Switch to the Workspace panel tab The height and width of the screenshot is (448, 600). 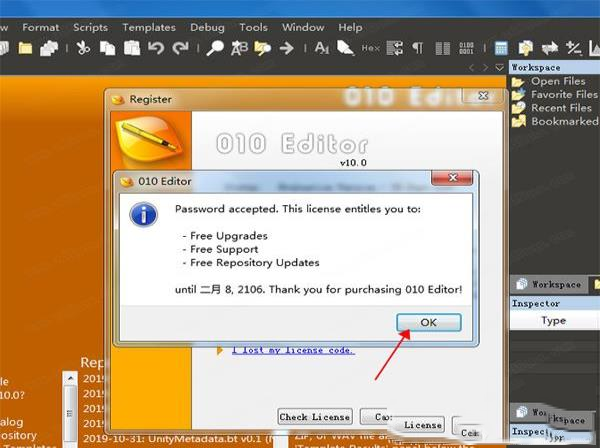coord(549,284)
